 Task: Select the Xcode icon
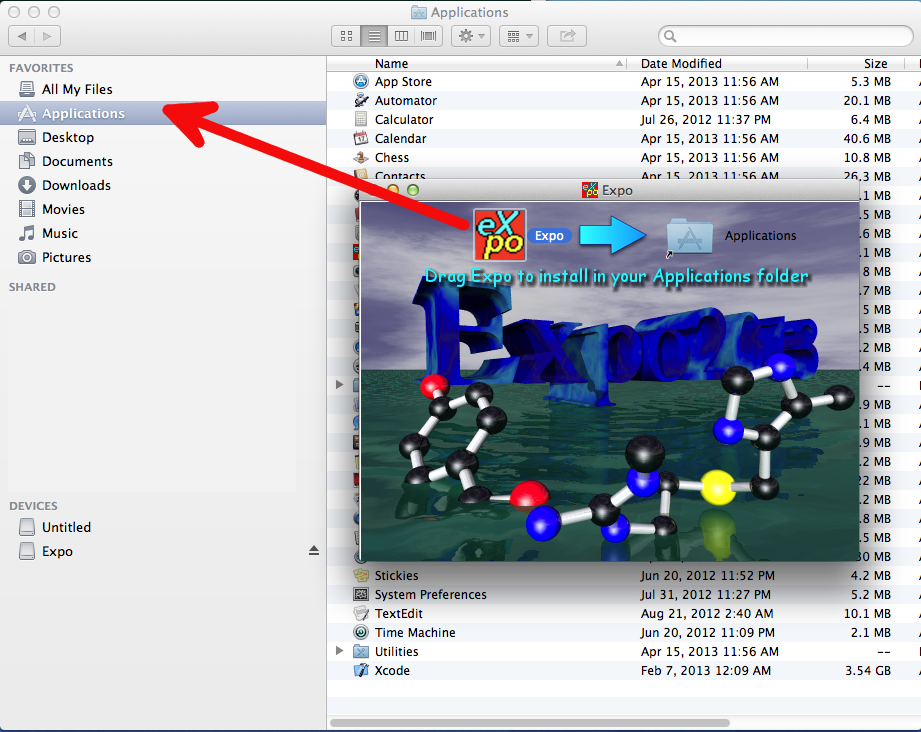(361, 670)
